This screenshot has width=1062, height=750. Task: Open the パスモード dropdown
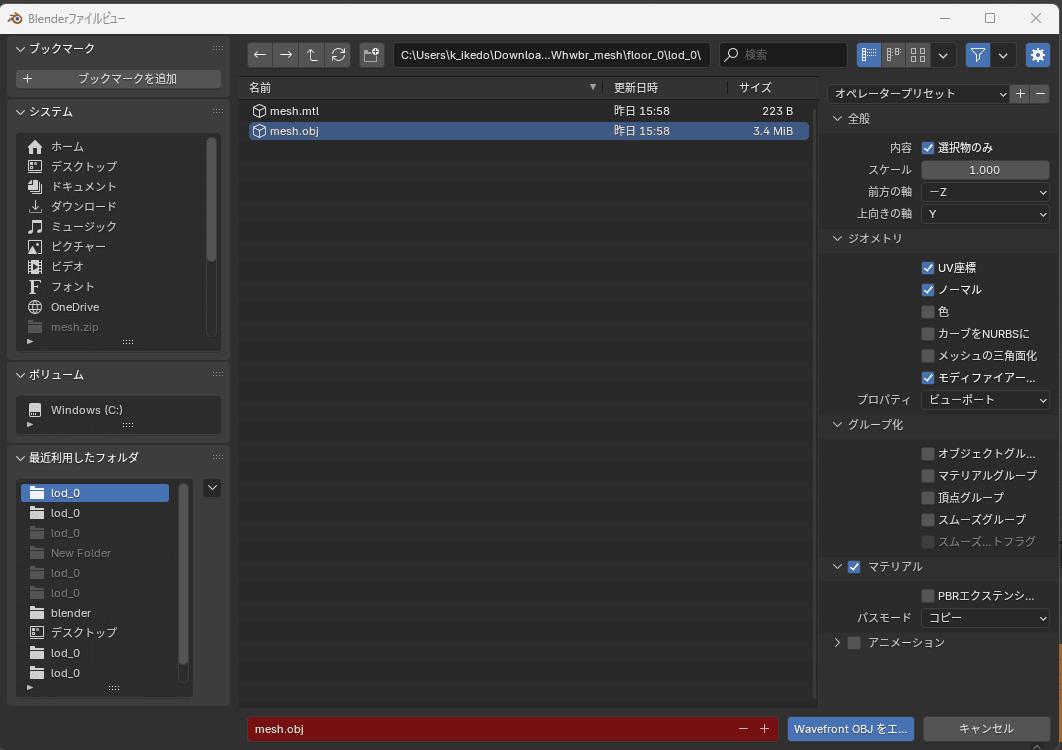[985, 619]
